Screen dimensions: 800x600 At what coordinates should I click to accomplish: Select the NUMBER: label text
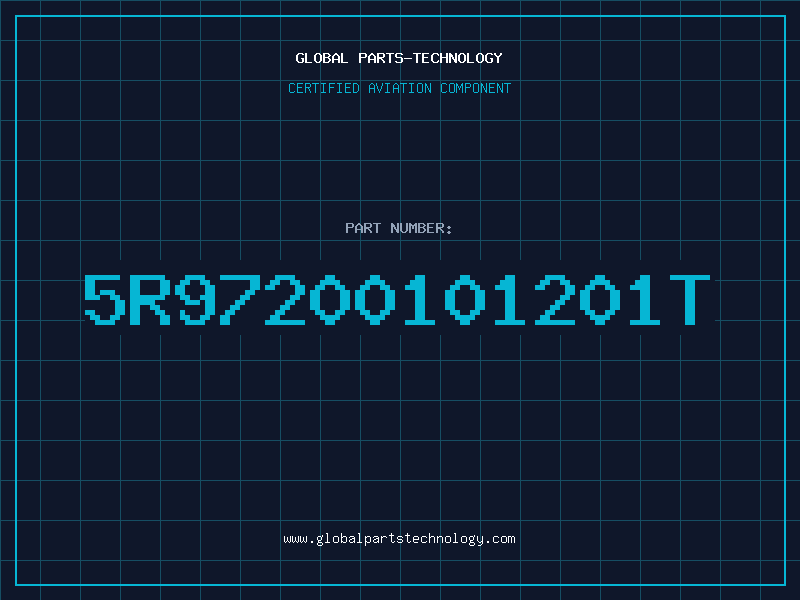tap(421, 228)
